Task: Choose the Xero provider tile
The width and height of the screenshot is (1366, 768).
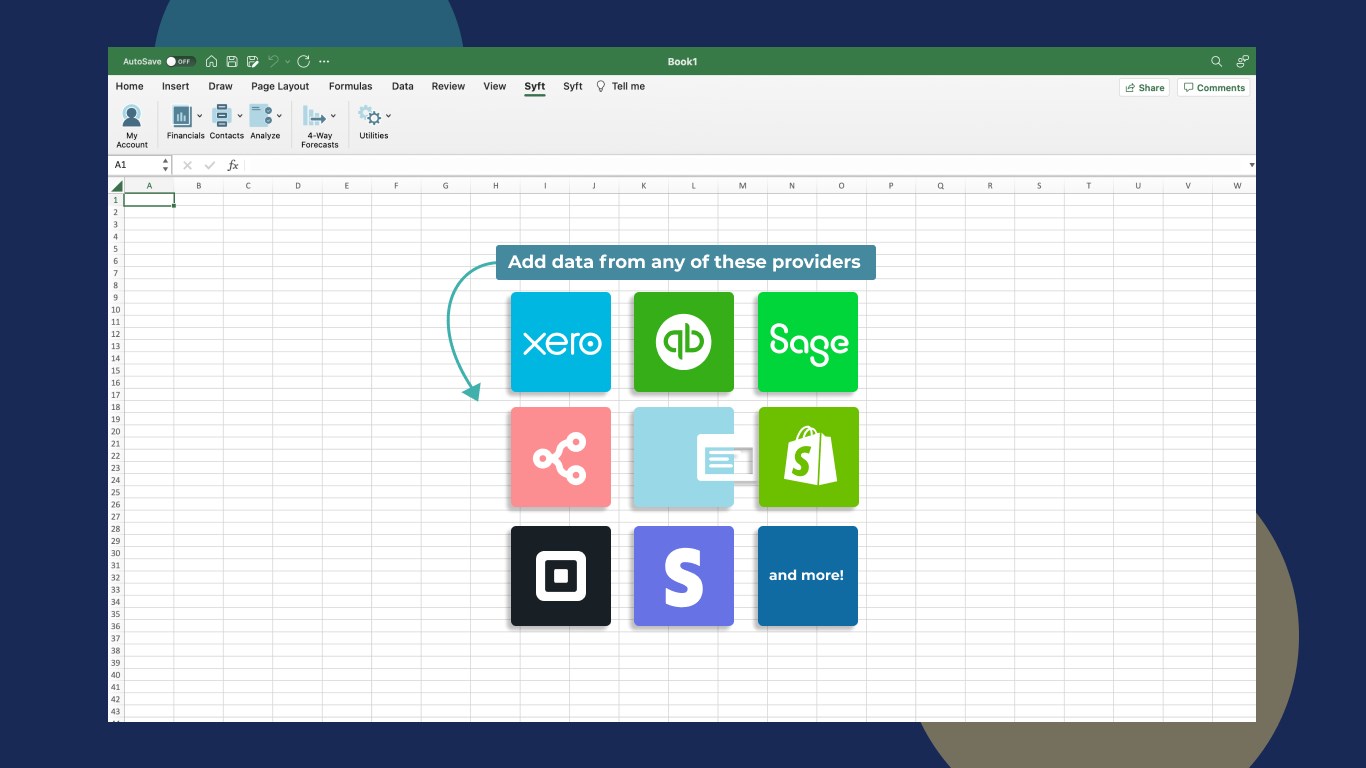Action: pos(561,342)
